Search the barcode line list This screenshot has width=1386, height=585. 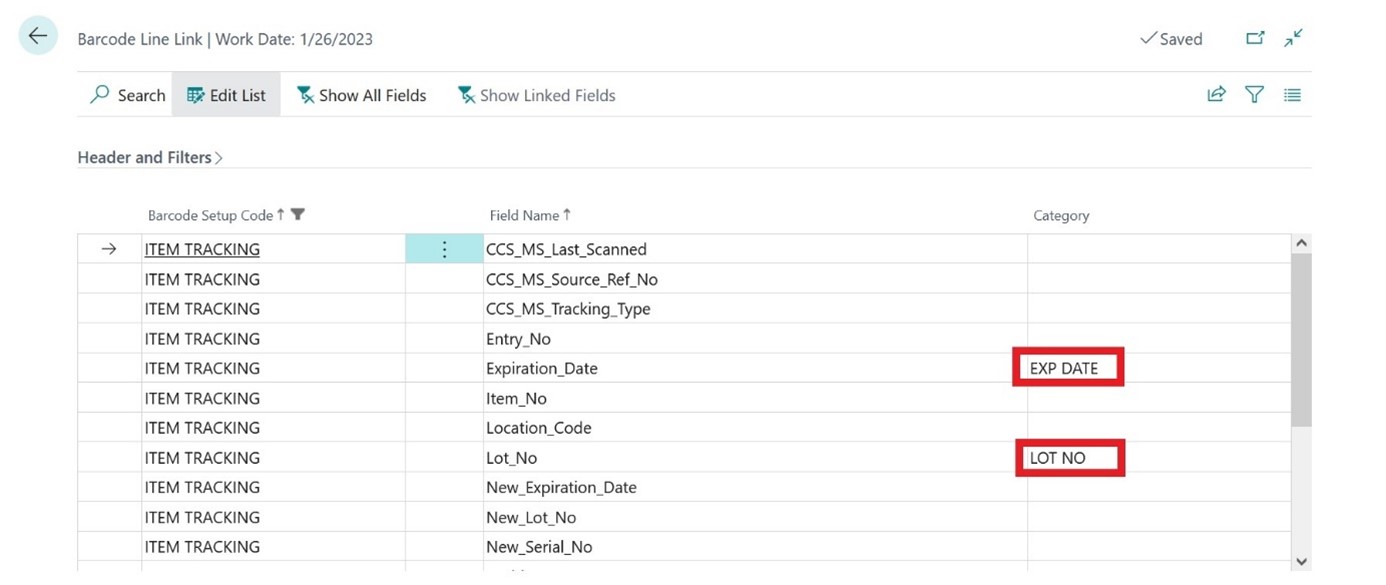[127, 95]
